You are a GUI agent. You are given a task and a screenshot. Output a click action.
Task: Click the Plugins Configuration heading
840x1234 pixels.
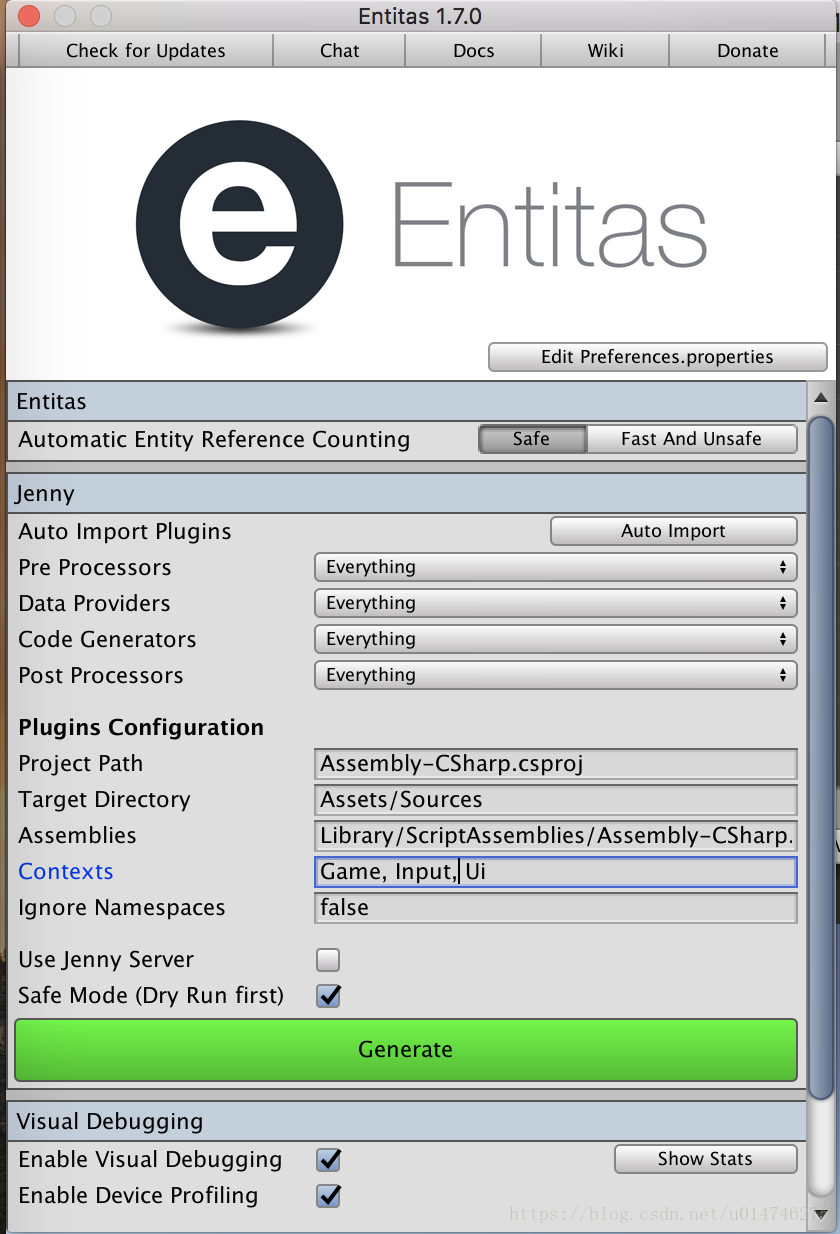(141, 728)
